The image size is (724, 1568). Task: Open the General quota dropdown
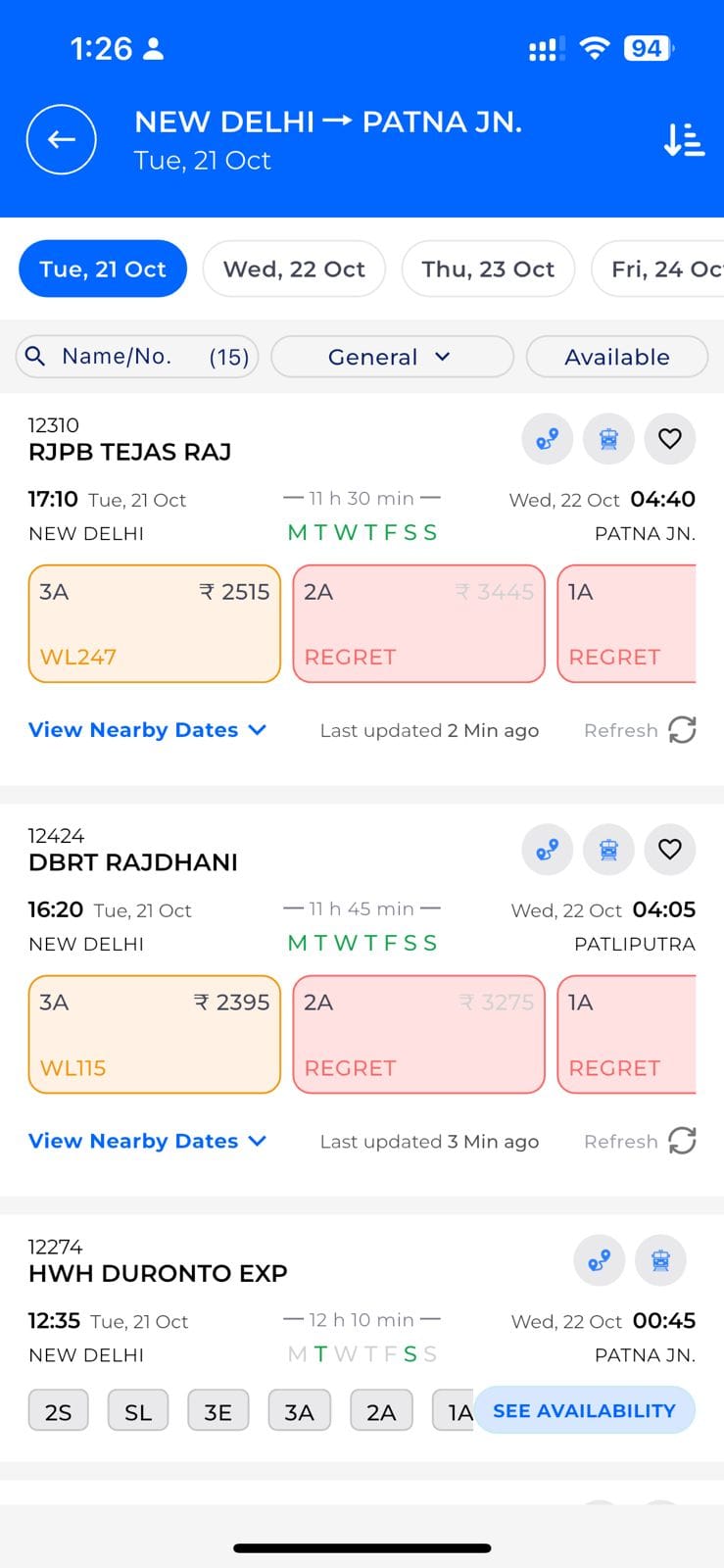tap(391, 357)
